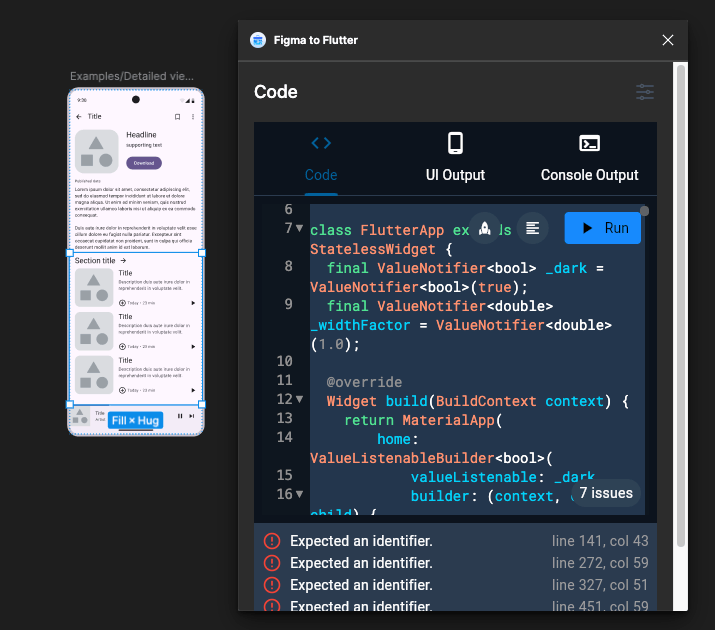Close the Figma to Flutter plugin window
715x630 pixels.
pyautogui.click(x=668, y=40)
